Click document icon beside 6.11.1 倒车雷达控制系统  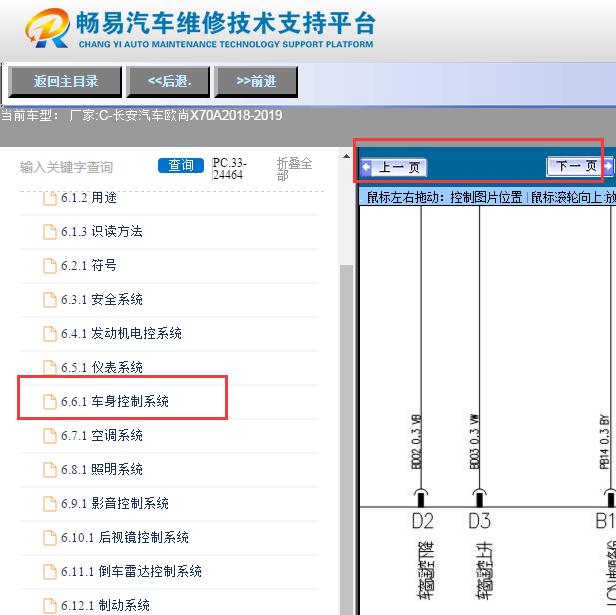click(x=50, y=571)
